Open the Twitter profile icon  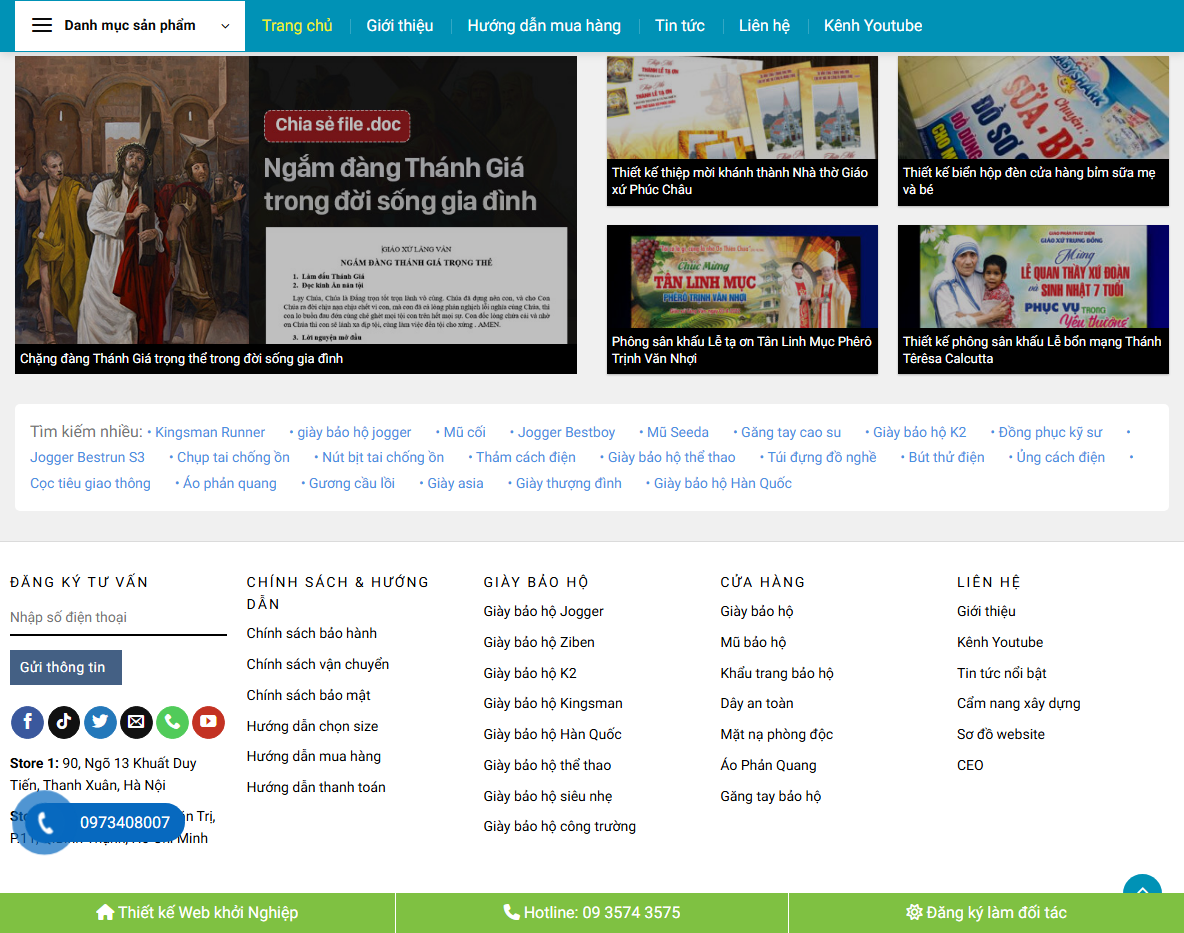pyautogui.click(x=100, y=722)
